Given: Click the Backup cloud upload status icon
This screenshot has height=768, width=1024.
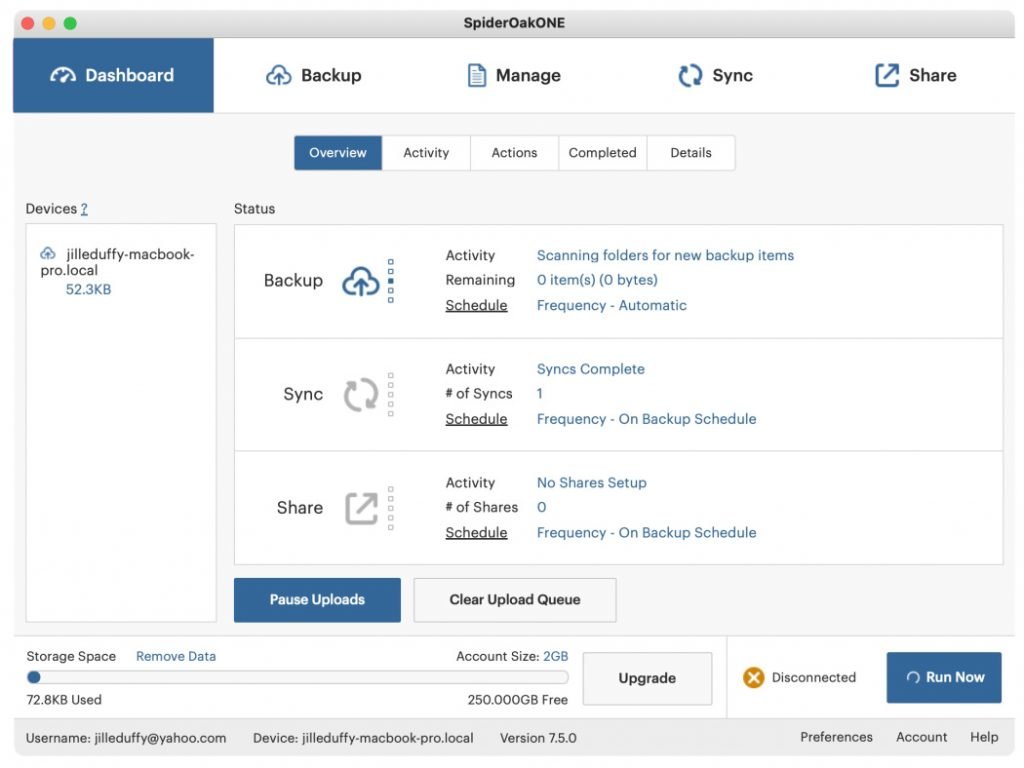Looking at the screenshot, I should point(360,281).
